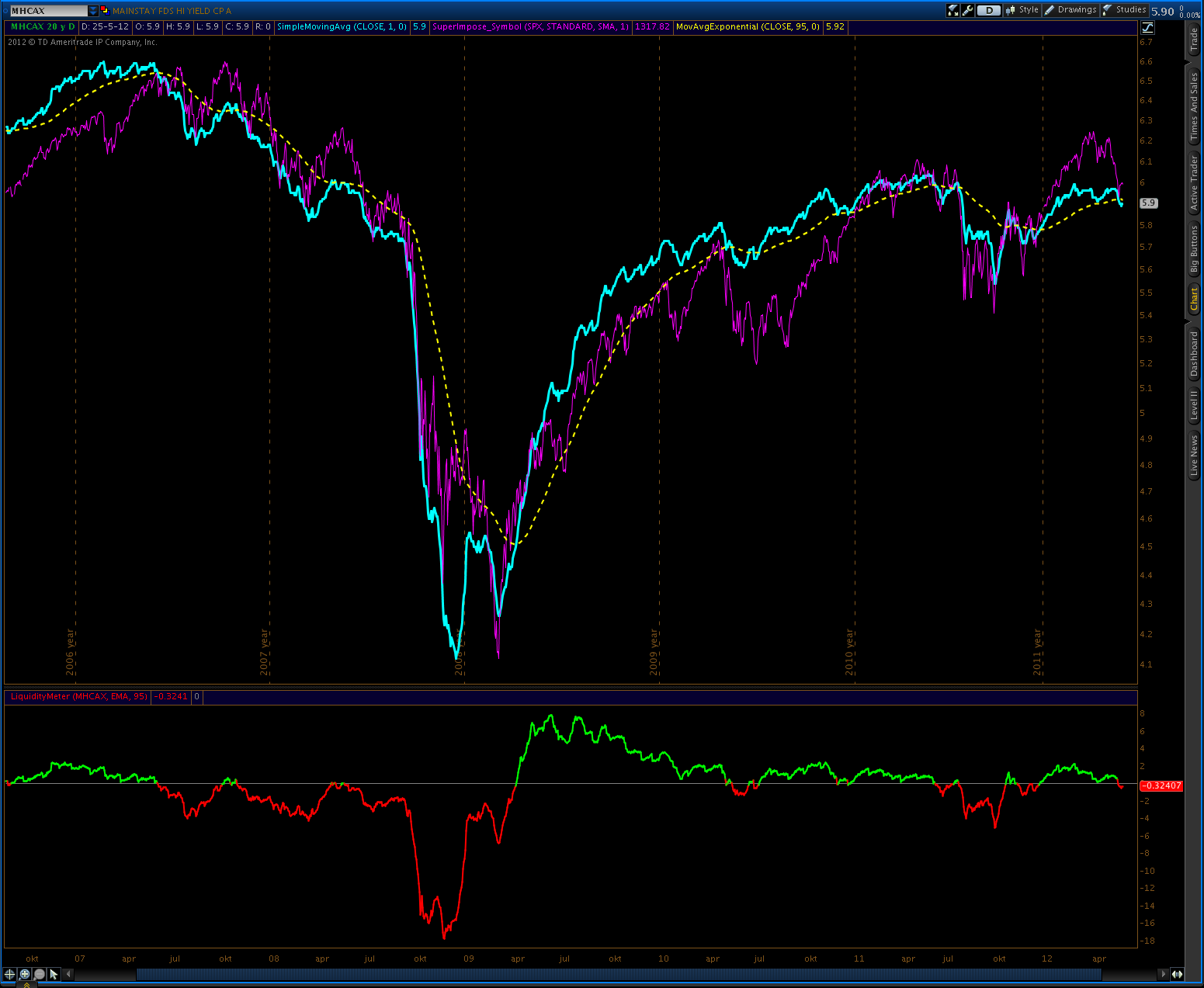Click the 2006 year vertical marker label
Viewport: 1204px width, 988px height.
point(71,652)
